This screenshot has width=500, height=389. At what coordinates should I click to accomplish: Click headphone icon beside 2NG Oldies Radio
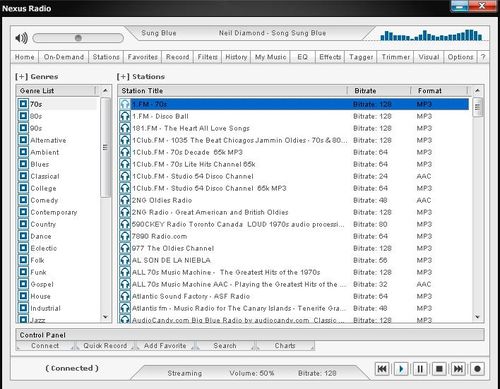click(125, 200)
